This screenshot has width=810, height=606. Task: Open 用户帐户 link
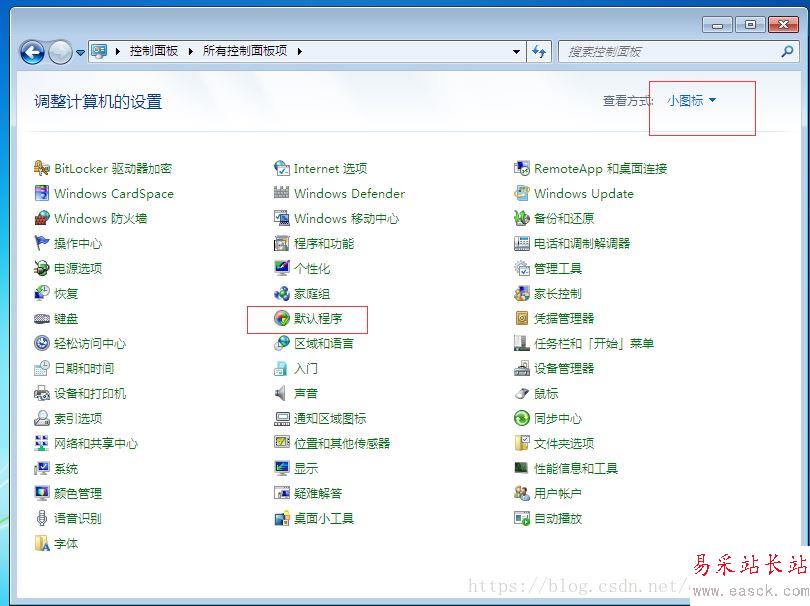coord(558,493)
